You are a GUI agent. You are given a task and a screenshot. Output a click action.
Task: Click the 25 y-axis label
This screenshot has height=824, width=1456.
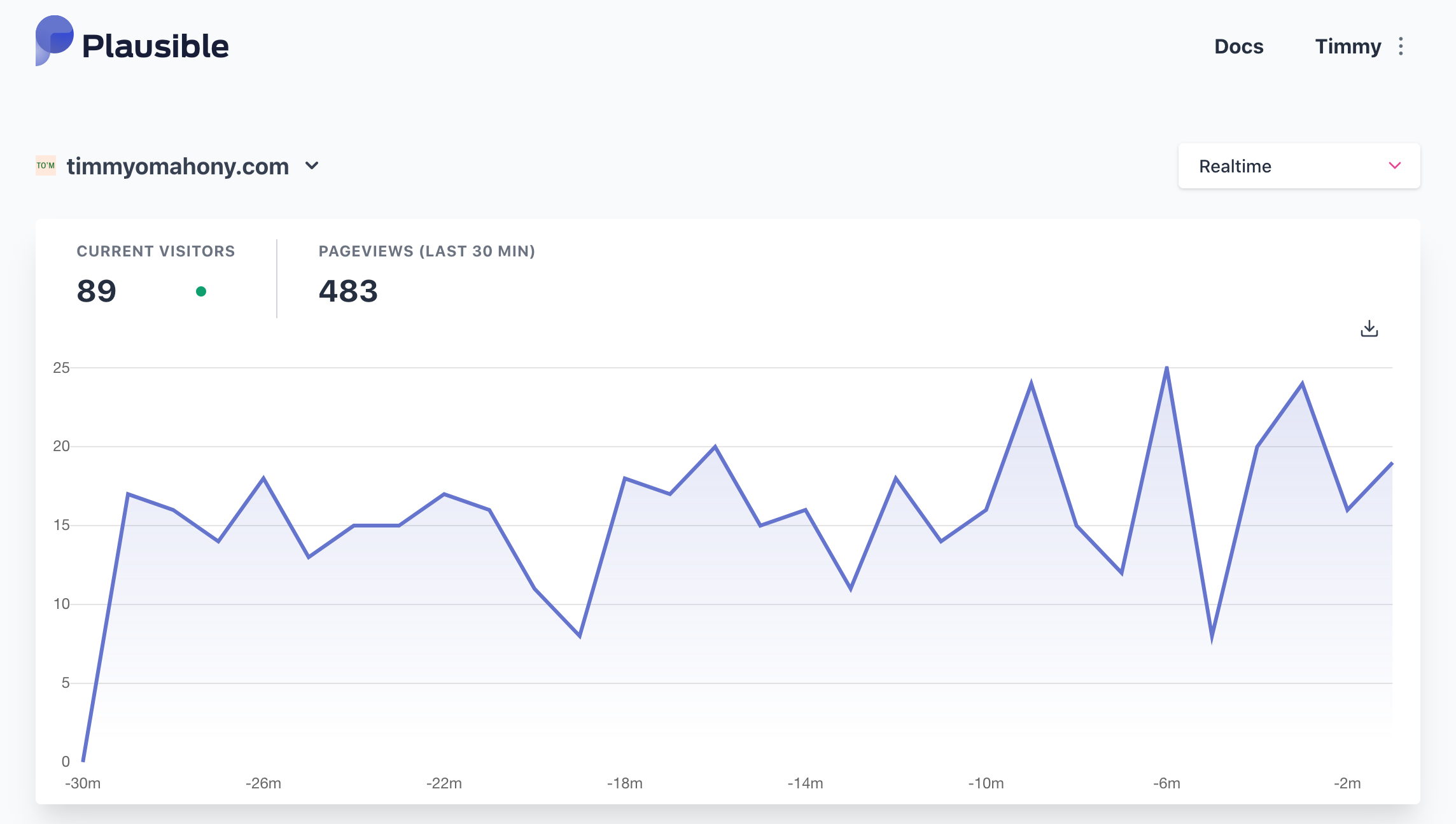pos(62,368)
